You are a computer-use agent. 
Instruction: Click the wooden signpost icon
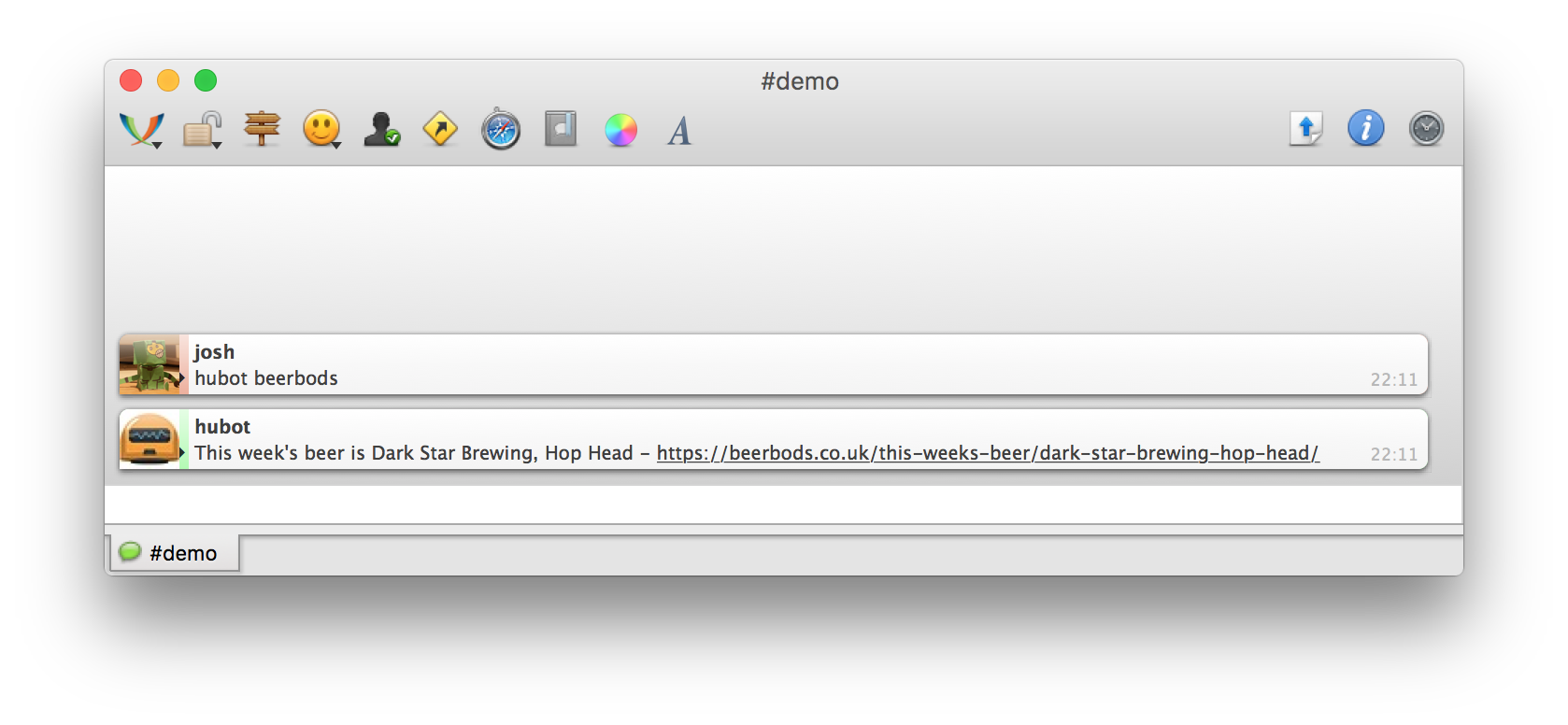(x=262, y=129)
